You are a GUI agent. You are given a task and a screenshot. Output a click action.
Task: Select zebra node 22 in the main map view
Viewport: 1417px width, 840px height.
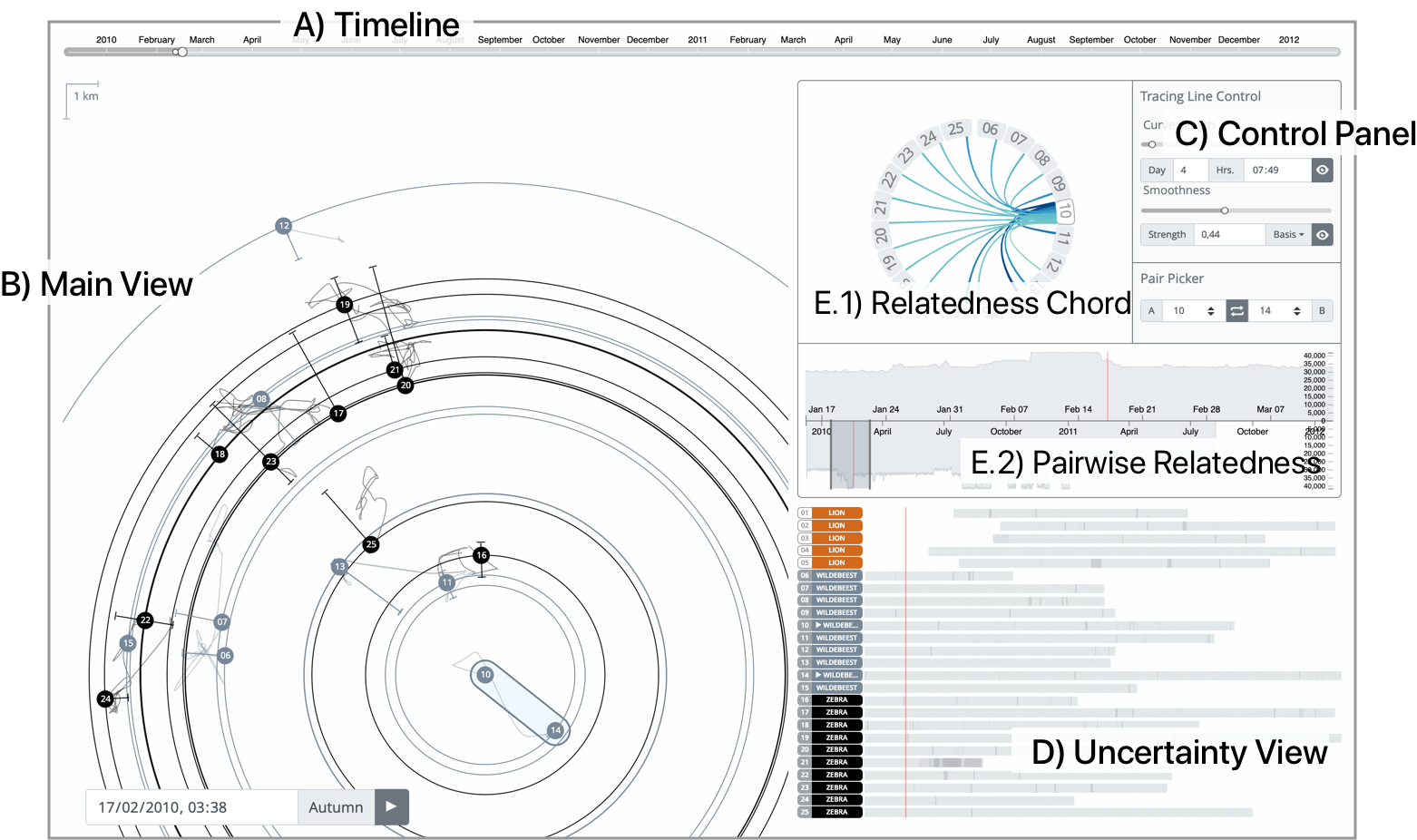145,620
